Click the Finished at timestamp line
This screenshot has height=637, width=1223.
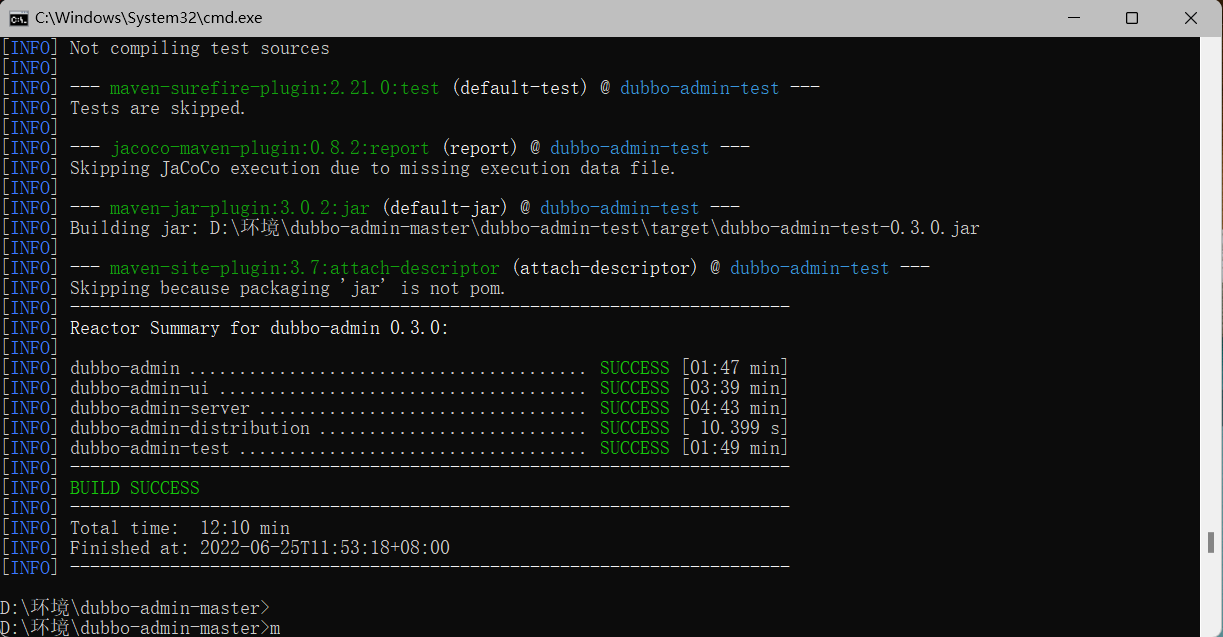[260, 548]
